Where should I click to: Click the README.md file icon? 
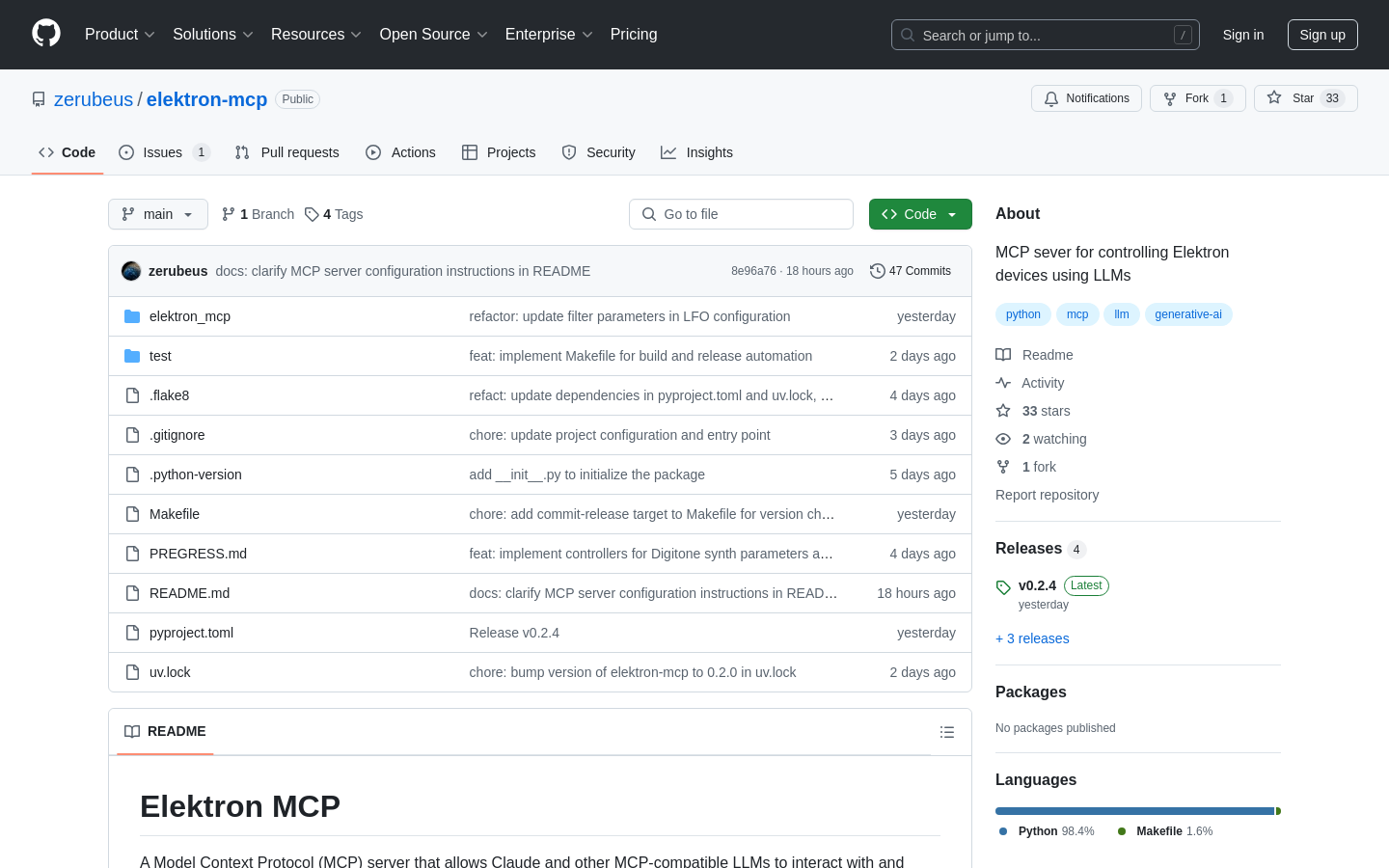tap(132, 593)
